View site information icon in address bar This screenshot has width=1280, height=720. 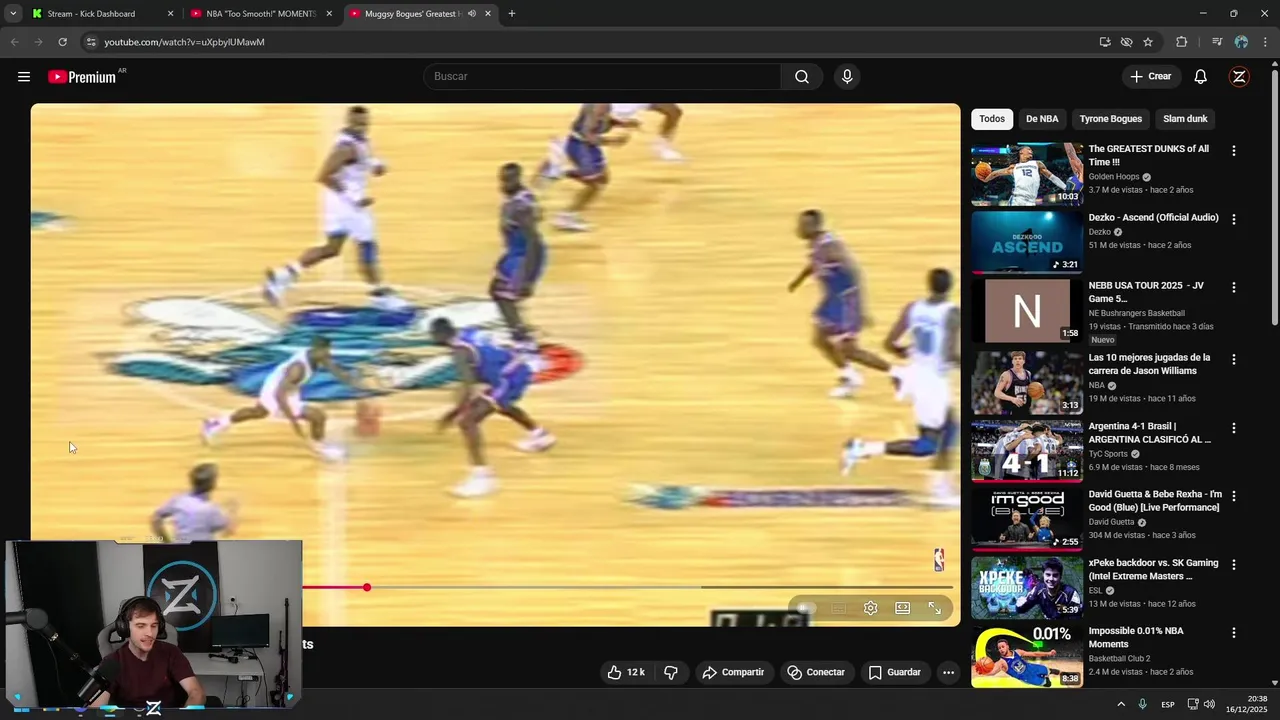click(91, 42)
